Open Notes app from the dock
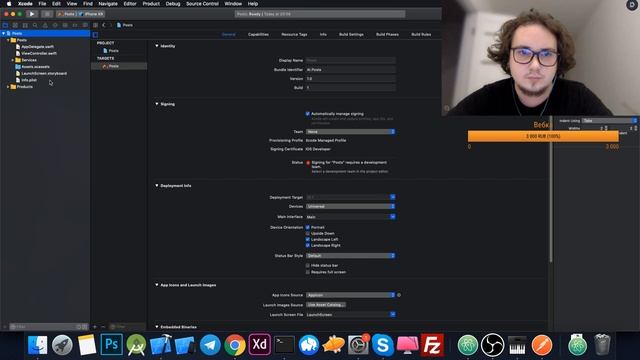 [x=87, y=345]
